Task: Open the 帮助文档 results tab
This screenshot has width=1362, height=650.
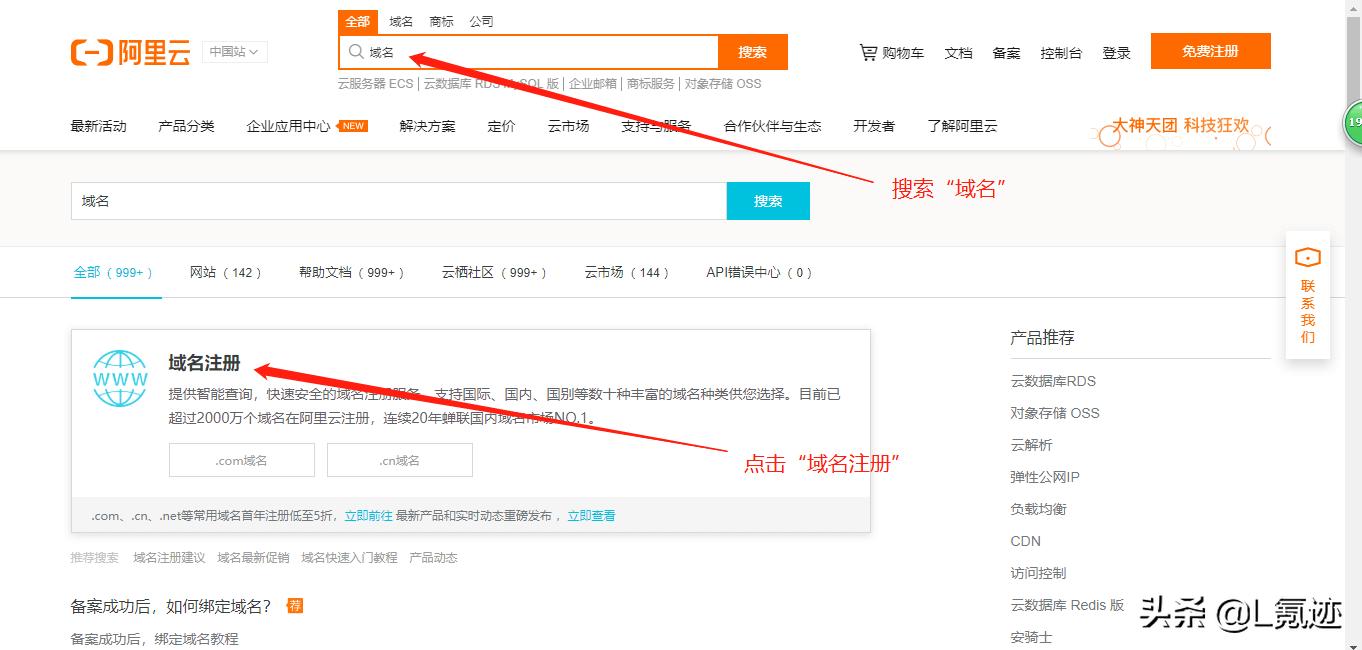Action: pos(352,271)
